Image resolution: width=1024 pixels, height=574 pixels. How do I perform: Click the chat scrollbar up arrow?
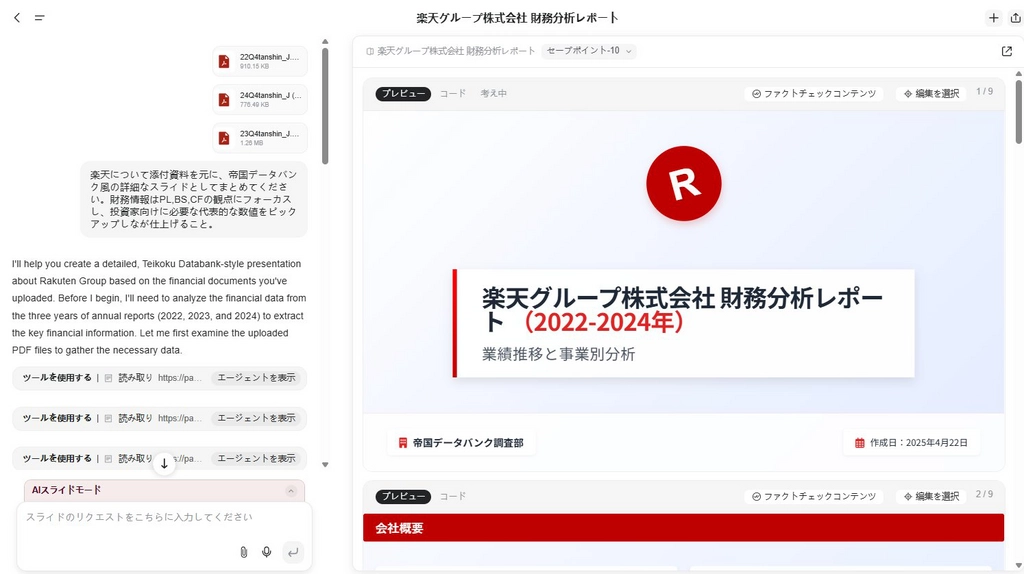(x=325, y=42)
